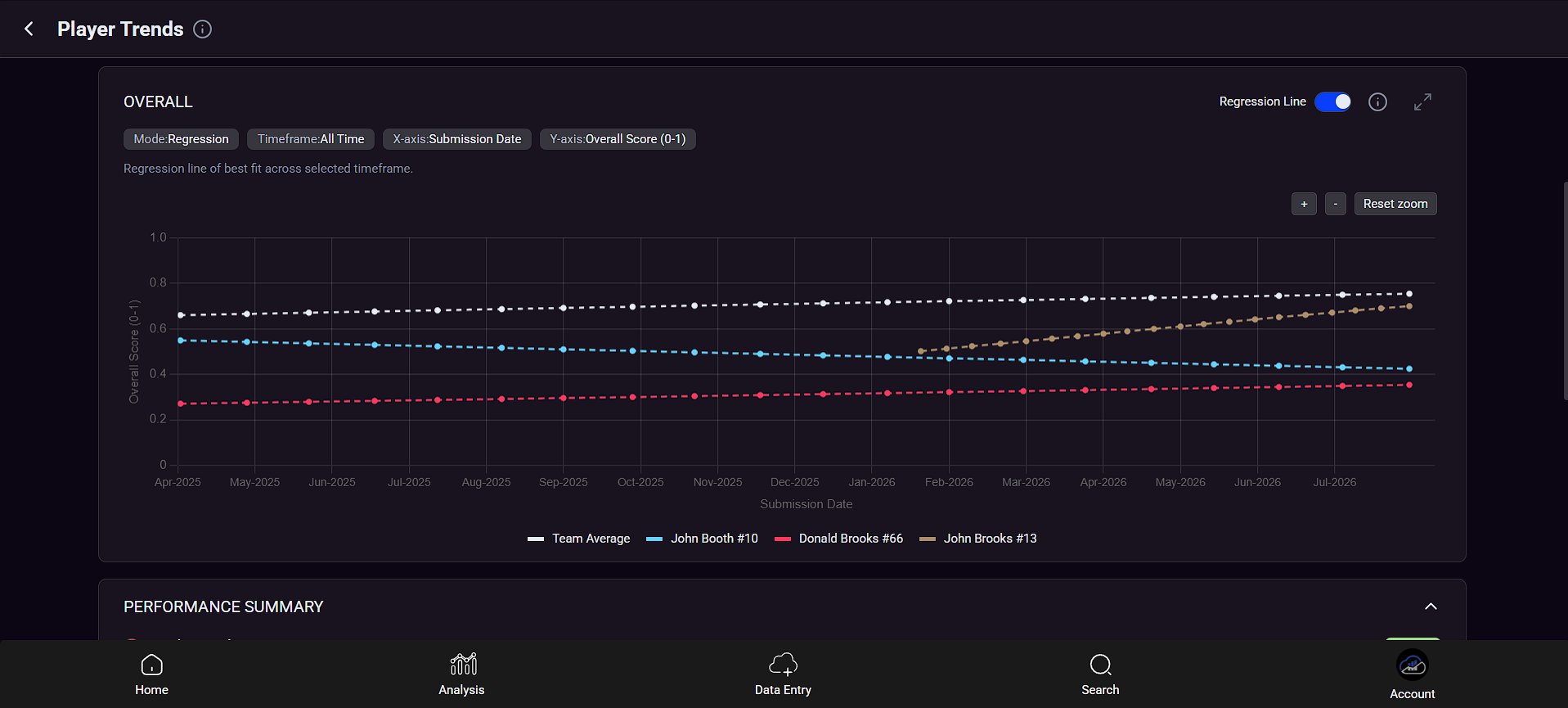Open the Home tab icon
The width and height of the screenshot is (1568, 708).
click(x=151, y=664)
